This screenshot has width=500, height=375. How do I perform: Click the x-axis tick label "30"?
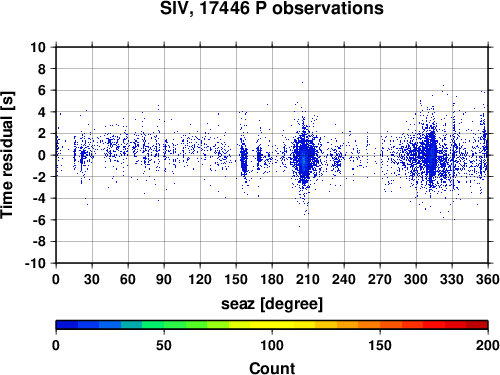click(92, 279)
